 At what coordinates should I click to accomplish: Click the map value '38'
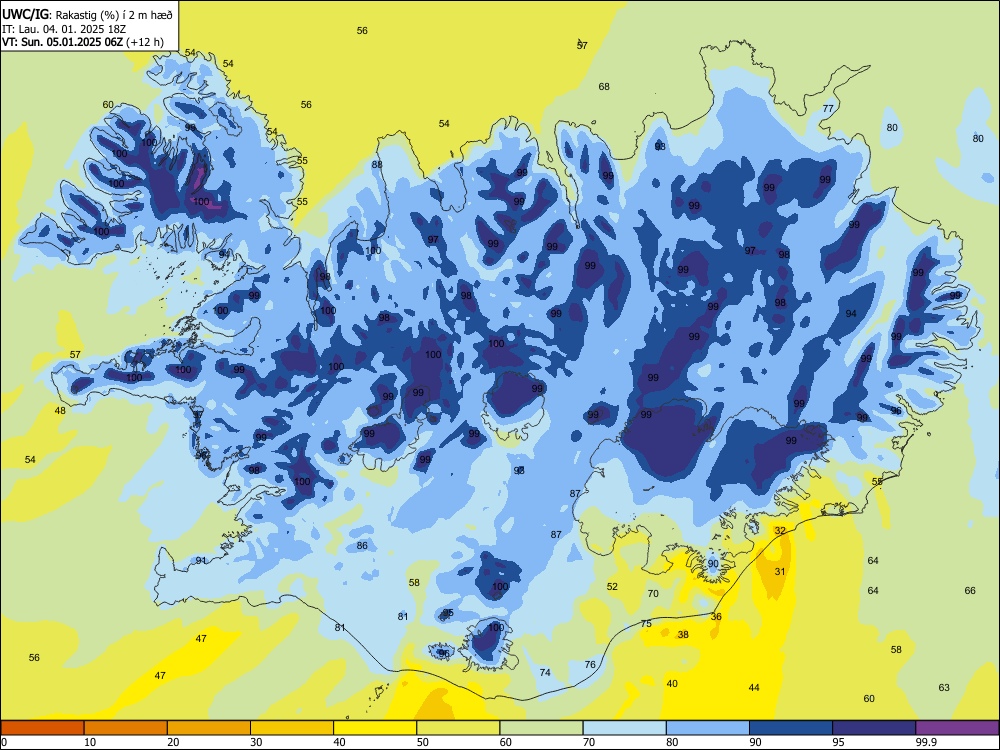click(x=683, y=635)
